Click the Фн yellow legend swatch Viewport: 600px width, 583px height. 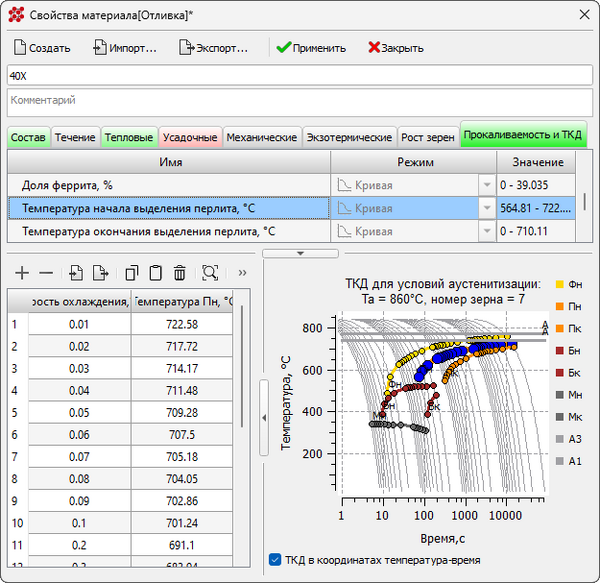[559, 284]
